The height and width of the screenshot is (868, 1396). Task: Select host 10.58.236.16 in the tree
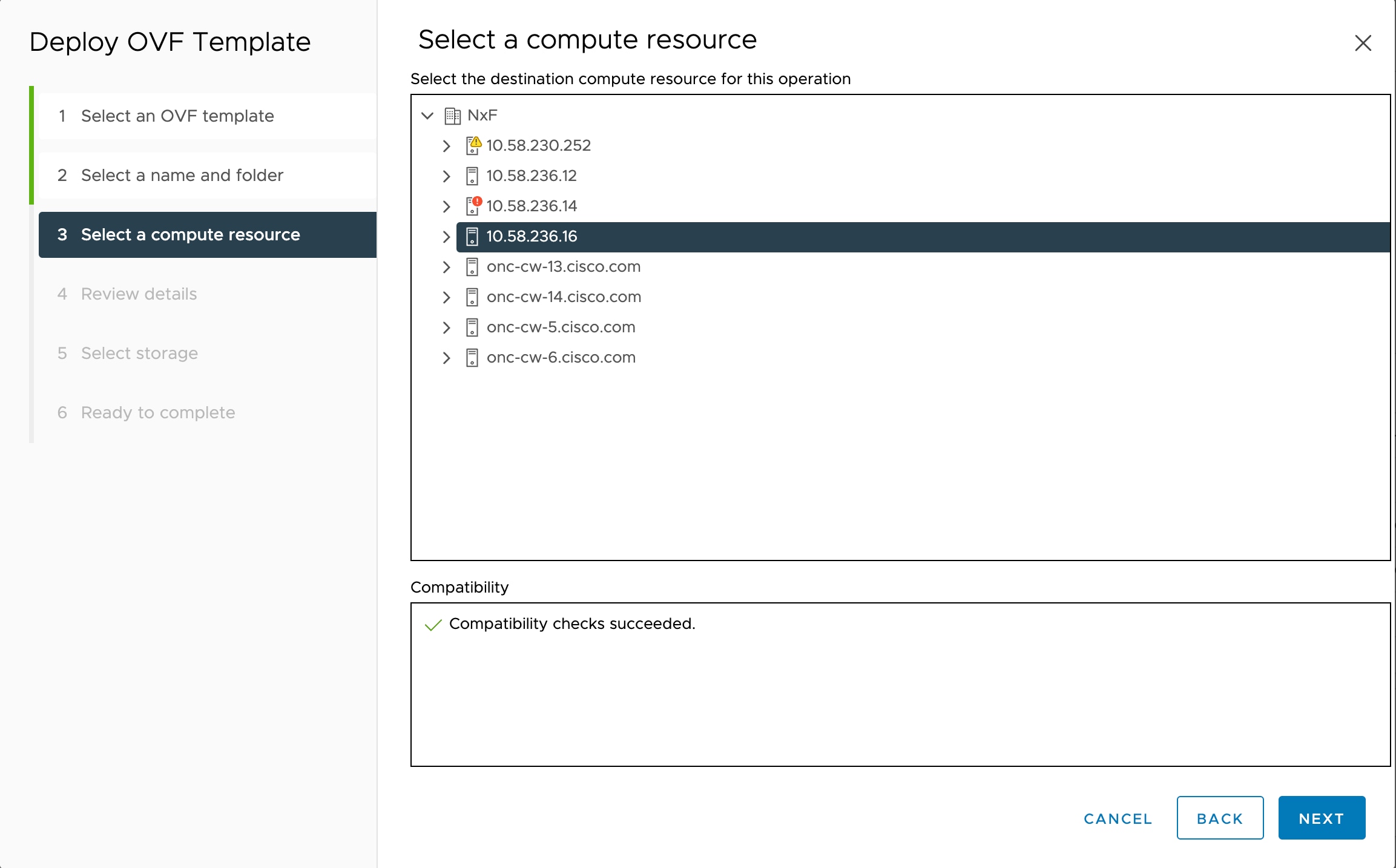(x=923, y=237)
